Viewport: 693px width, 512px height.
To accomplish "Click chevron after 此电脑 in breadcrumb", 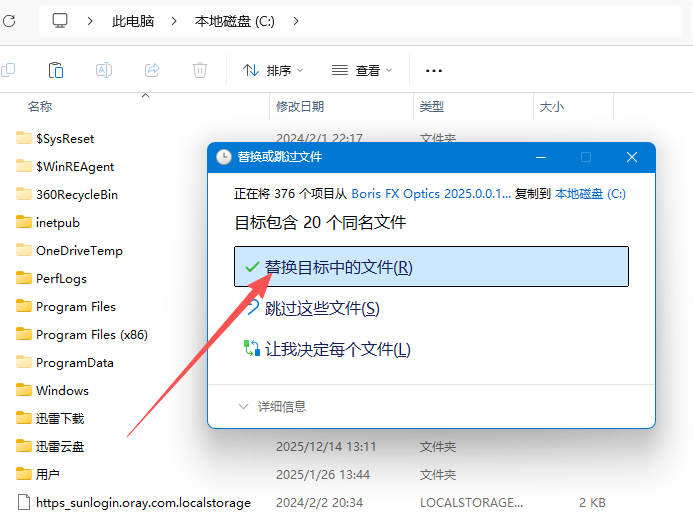I will 173,20.
